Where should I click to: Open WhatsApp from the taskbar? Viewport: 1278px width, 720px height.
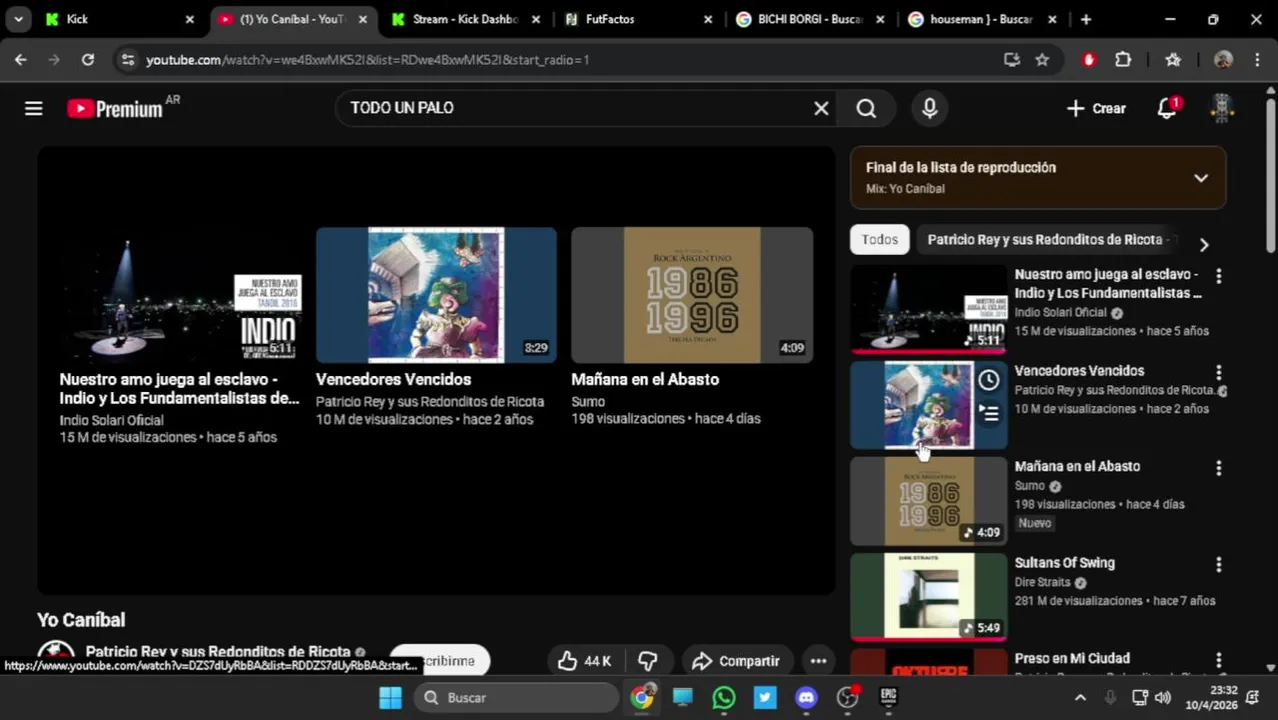coord(724,697)
